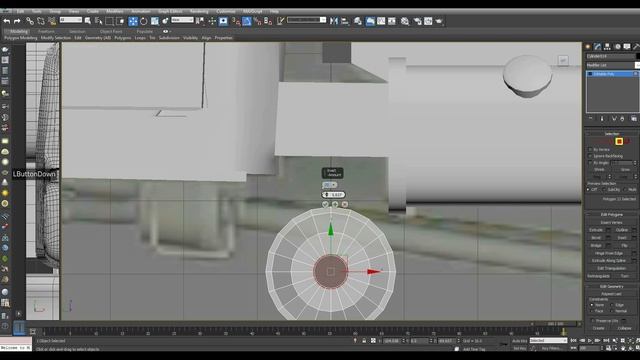Open the Rendering menu

[199, 11]
